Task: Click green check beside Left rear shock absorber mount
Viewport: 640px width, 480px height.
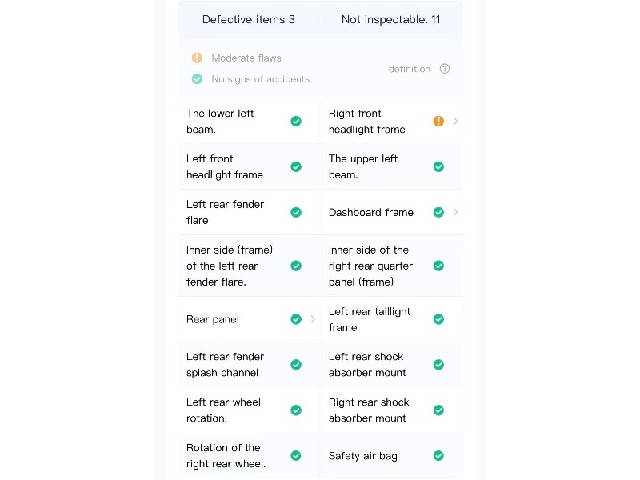Action: [438, 364]
